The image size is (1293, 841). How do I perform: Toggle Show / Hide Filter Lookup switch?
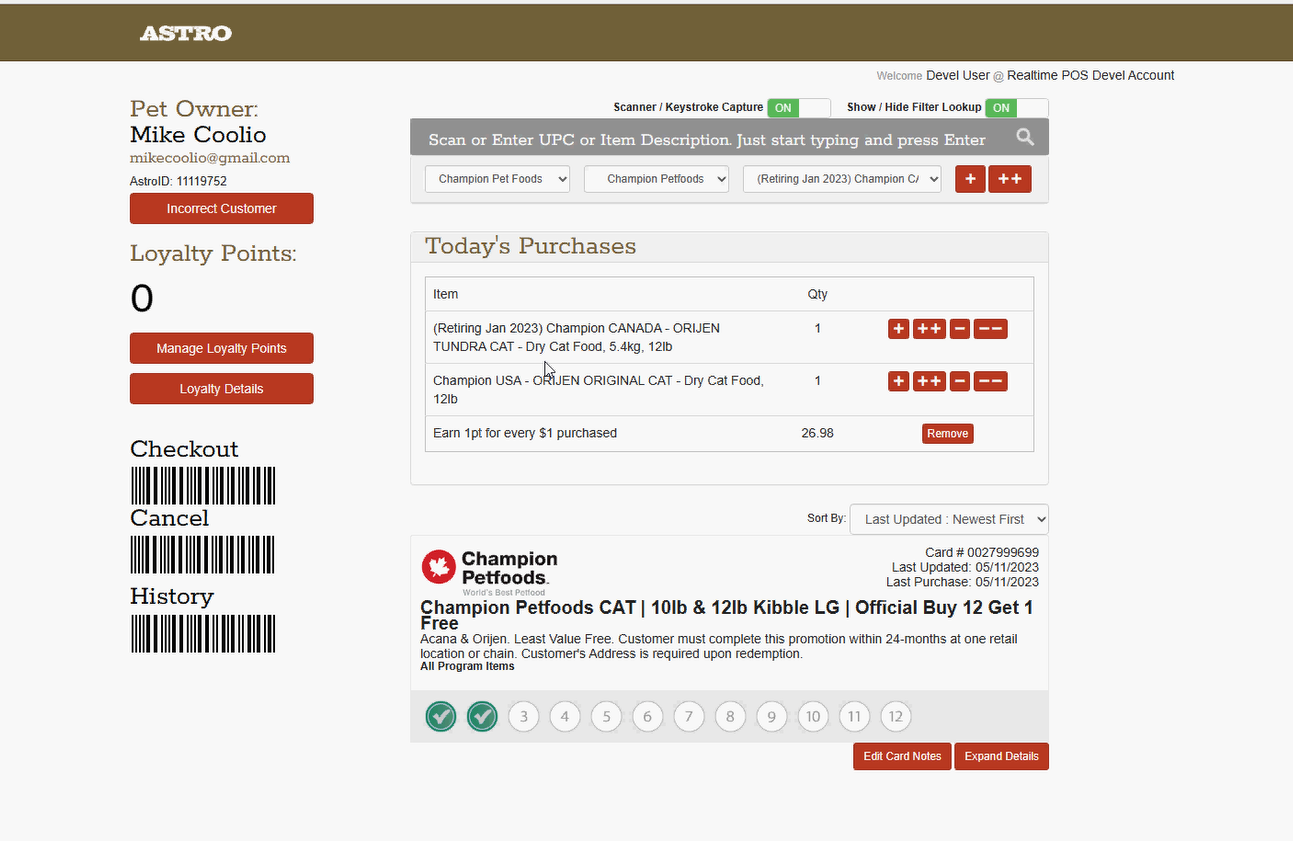pos(1016,108)
